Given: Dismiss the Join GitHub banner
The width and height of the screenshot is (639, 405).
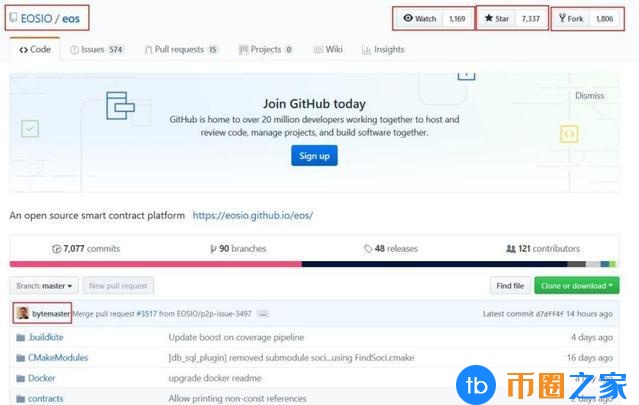Looking at the screenshot, I should click(589, 95).
